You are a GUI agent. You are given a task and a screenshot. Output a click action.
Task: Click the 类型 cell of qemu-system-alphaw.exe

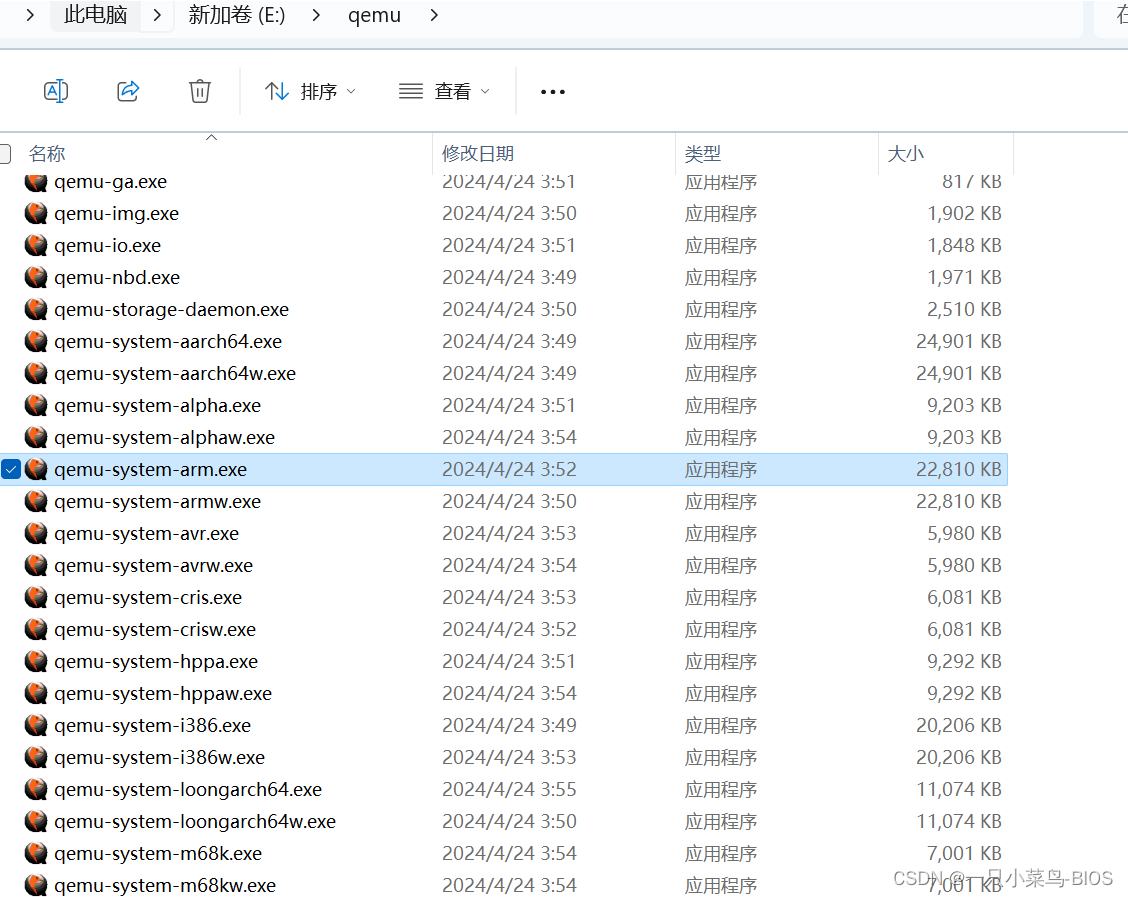(x=721, y=437)
